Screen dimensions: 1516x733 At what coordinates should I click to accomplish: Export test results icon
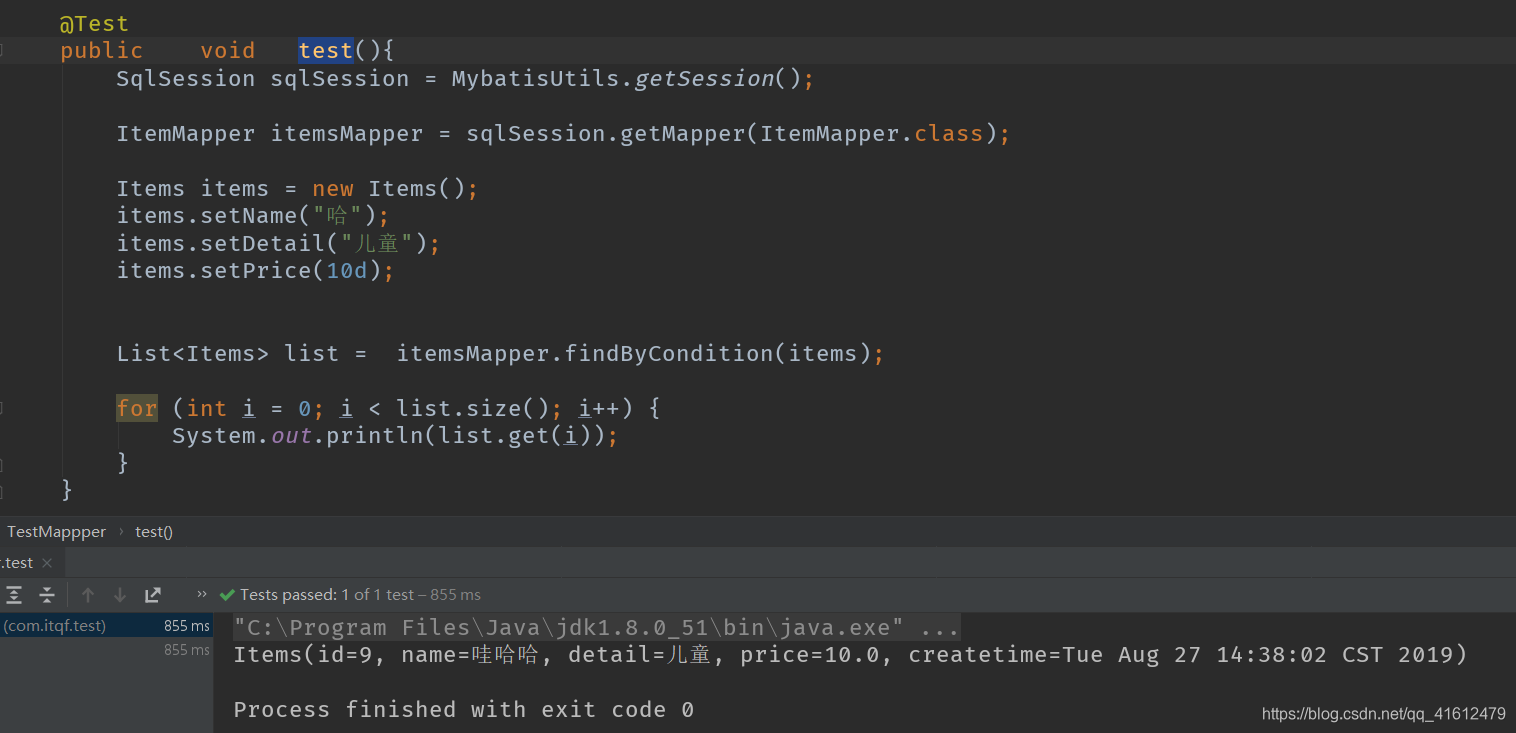(x=152, y=595)
